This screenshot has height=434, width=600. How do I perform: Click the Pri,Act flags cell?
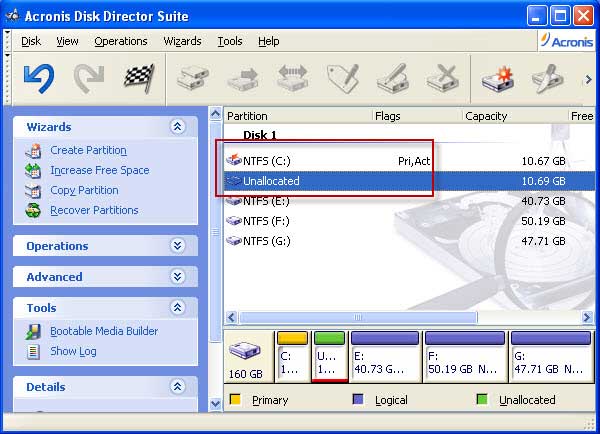414,161
